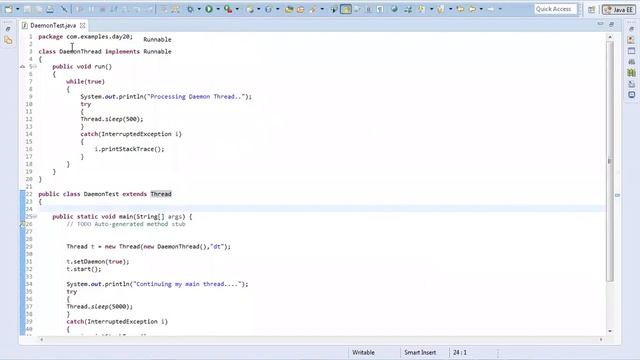The width and height of the screenshot is (640, 360).
Task: Click the '24 : 1' cursor position status
Action: pyautogui.click(x=460, y=352)
